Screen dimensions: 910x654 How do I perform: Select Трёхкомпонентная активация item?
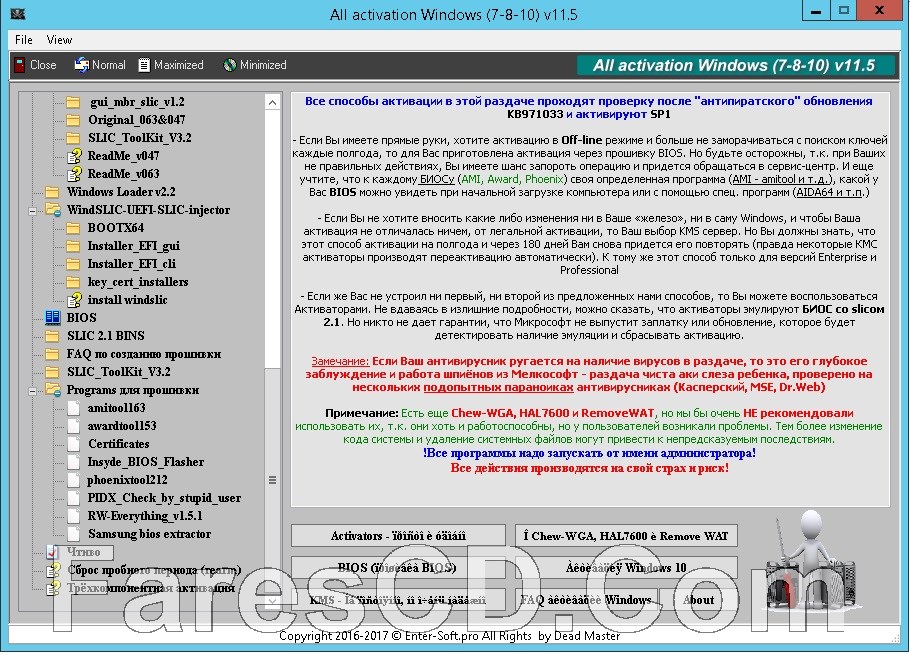point(150,588)
